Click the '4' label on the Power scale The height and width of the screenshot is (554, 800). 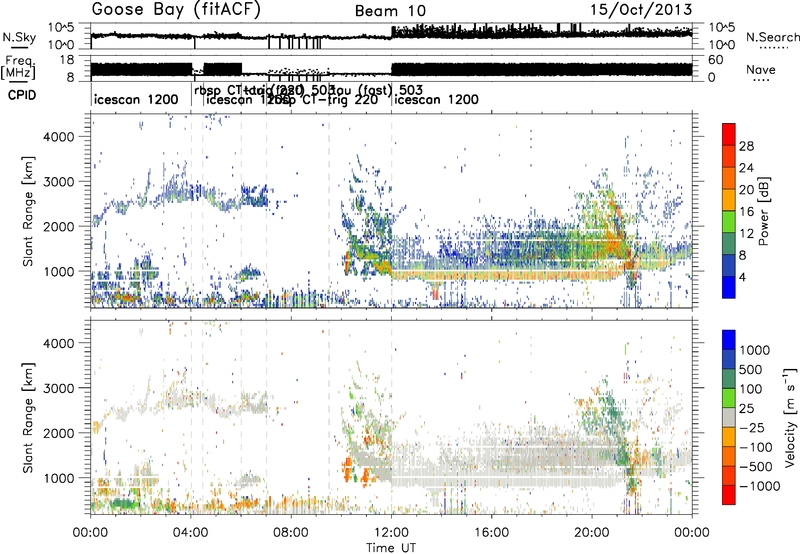coord(743,278)
